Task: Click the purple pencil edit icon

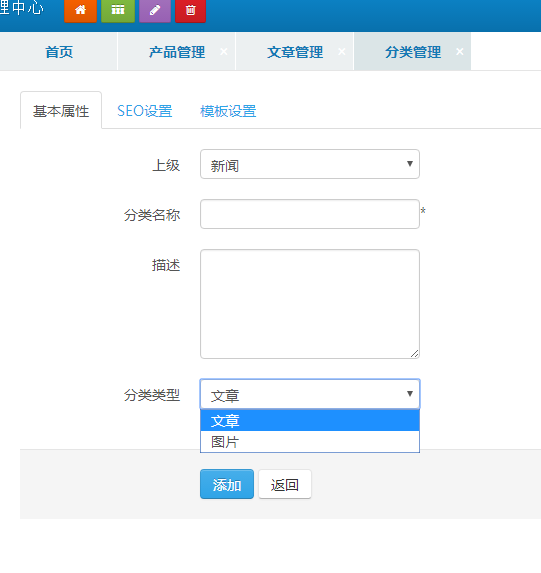Action: [x=155, y=10]
